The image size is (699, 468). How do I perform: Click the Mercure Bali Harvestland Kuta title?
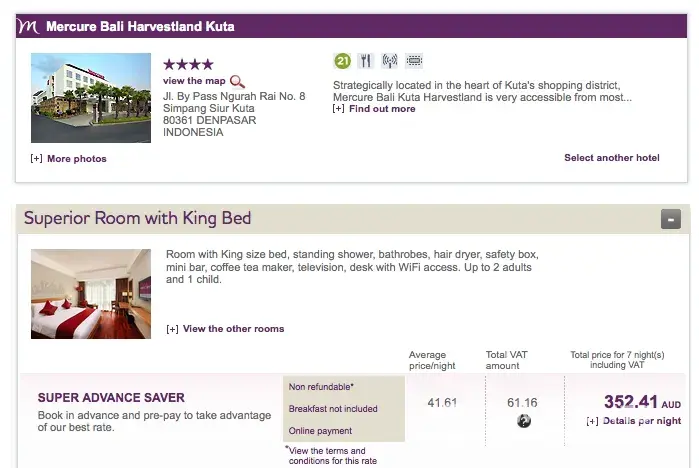tap(140, 26)
